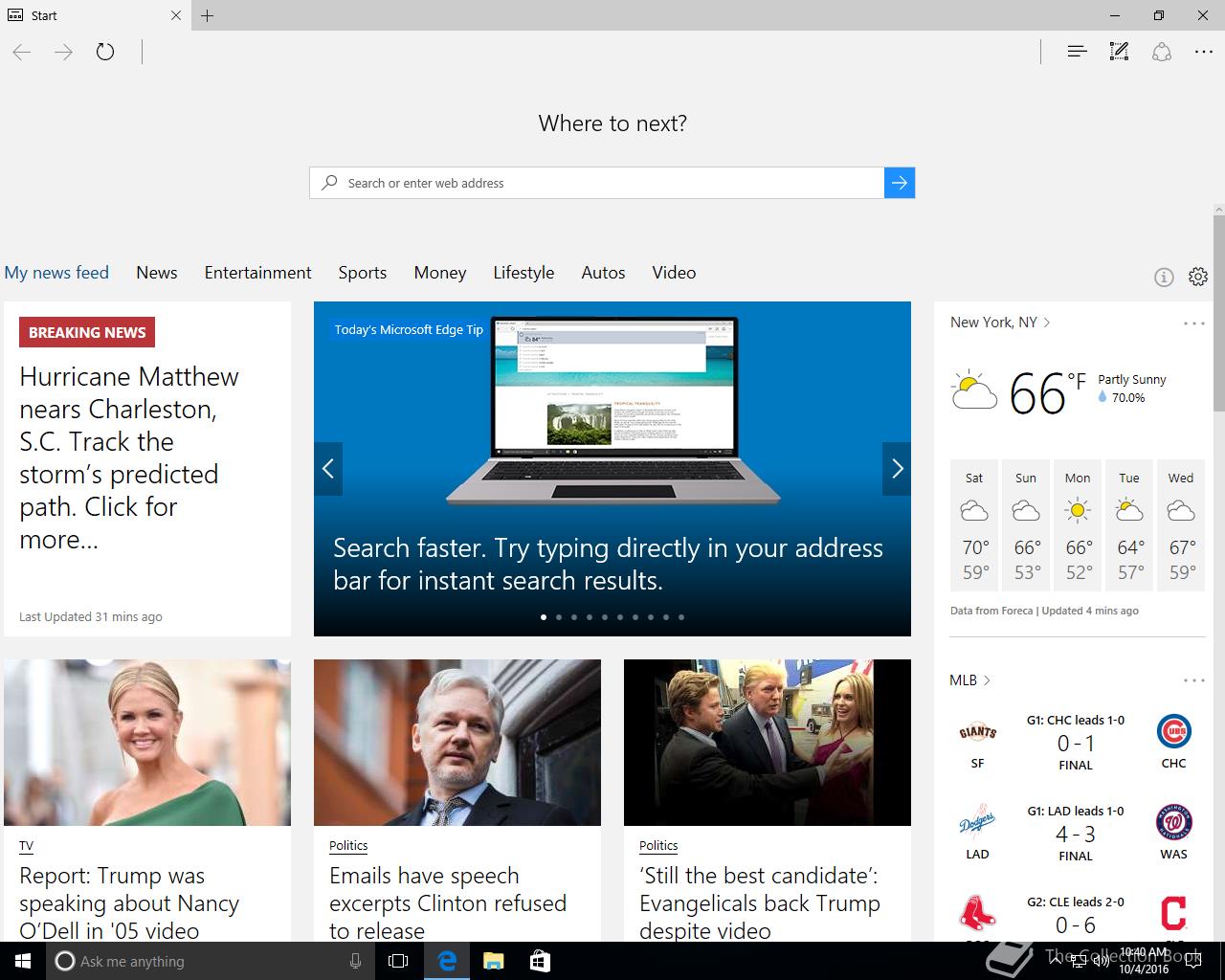Click the partly sunny current weather icon
Image resolution: width=1225 pixels, height=980 pixels.
pos(974,390)
